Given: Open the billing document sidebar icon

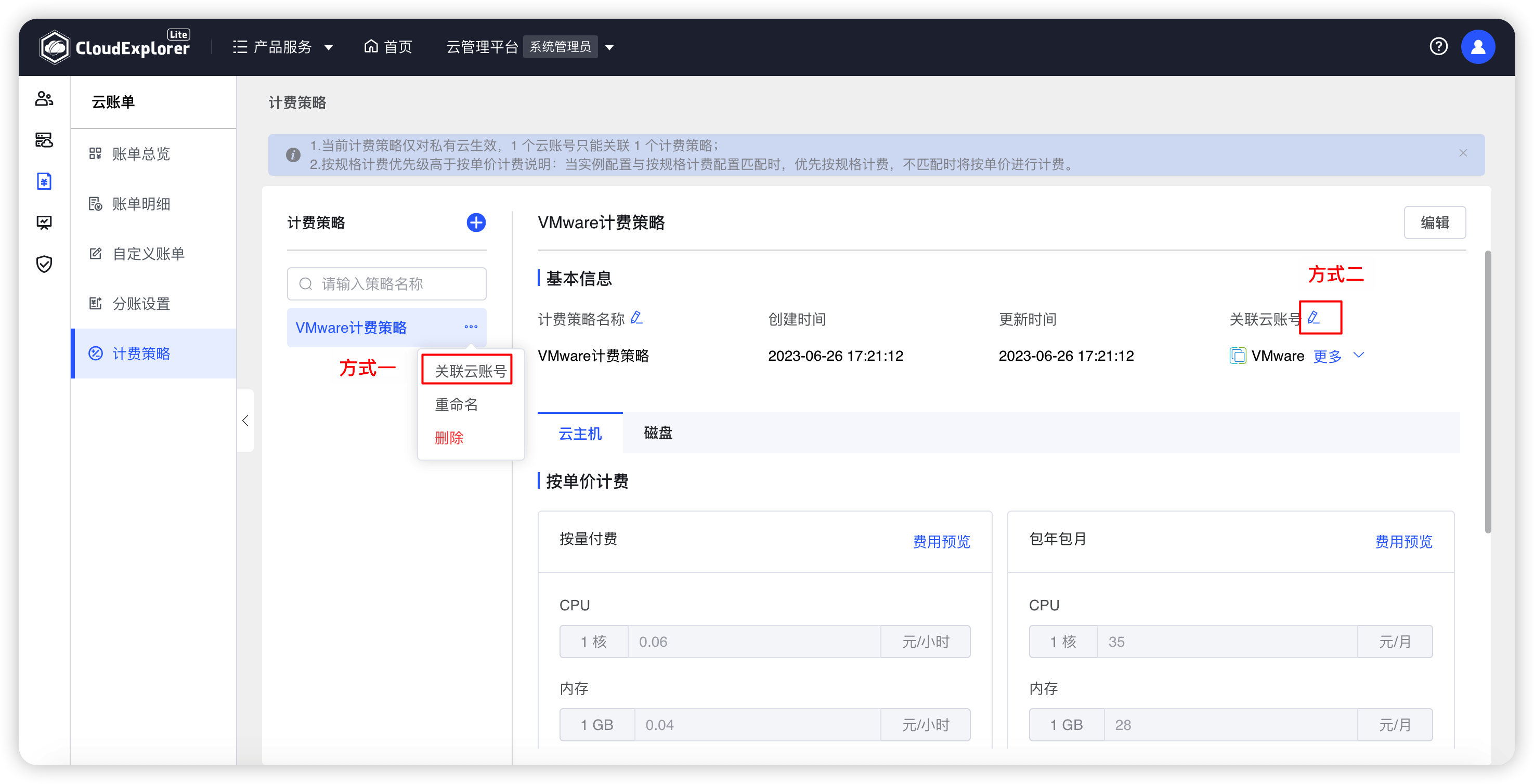Looking at the screenshot, I should [x=44, y=181].
